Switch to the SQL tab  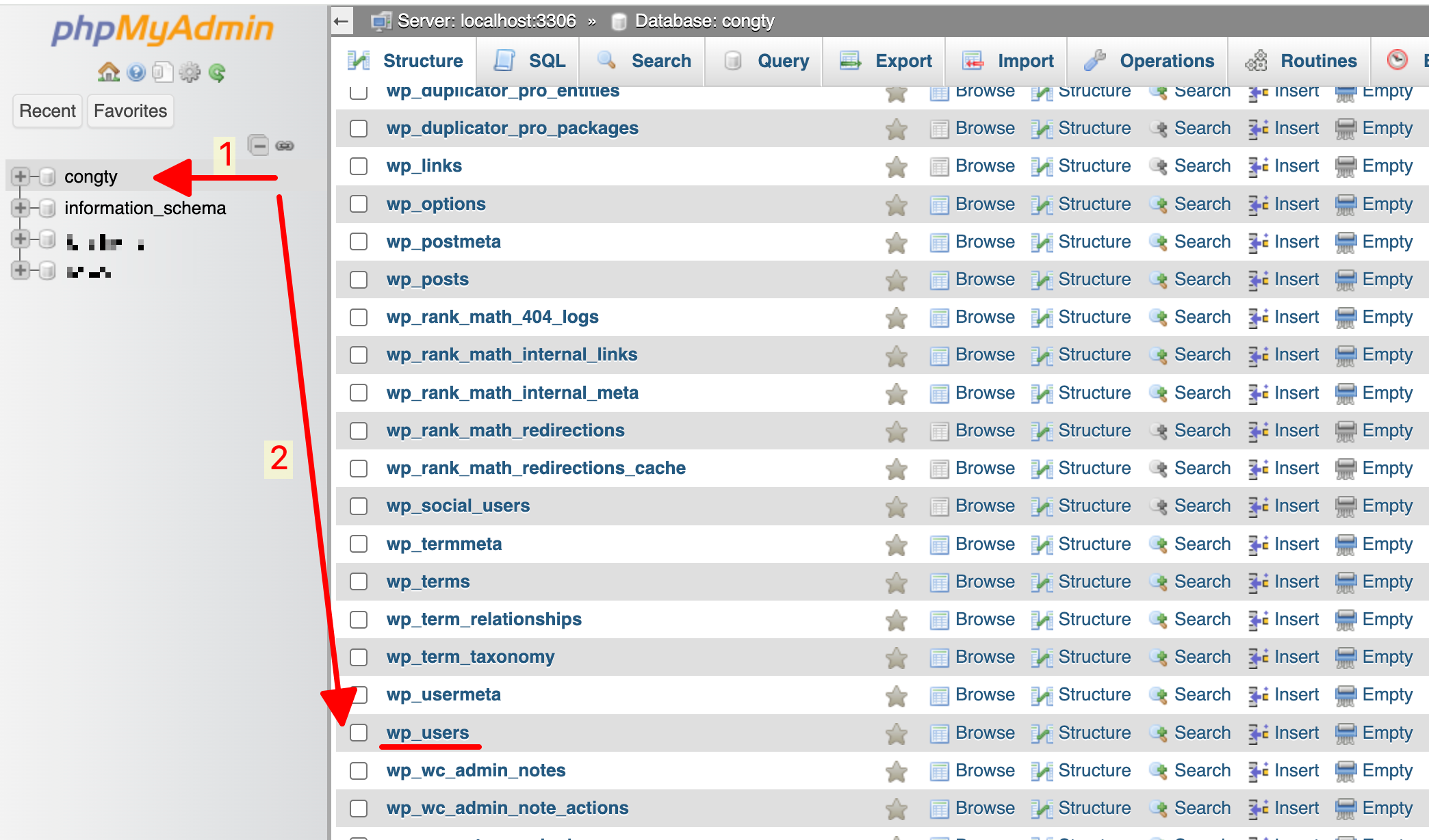click(x=529, y=61)
